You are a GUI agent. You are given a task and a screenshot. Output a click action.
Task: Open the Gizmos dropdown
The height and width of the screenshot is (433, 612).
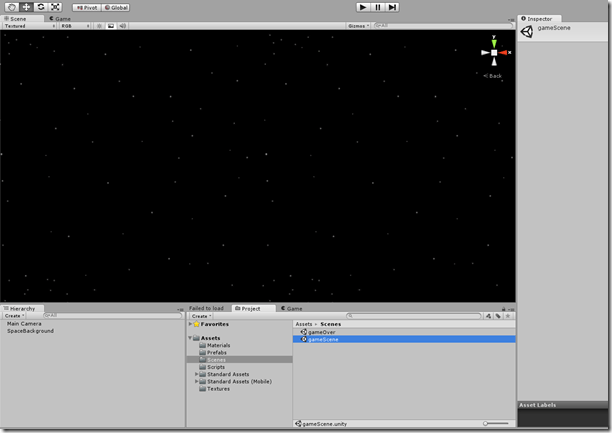coord(358,25)
